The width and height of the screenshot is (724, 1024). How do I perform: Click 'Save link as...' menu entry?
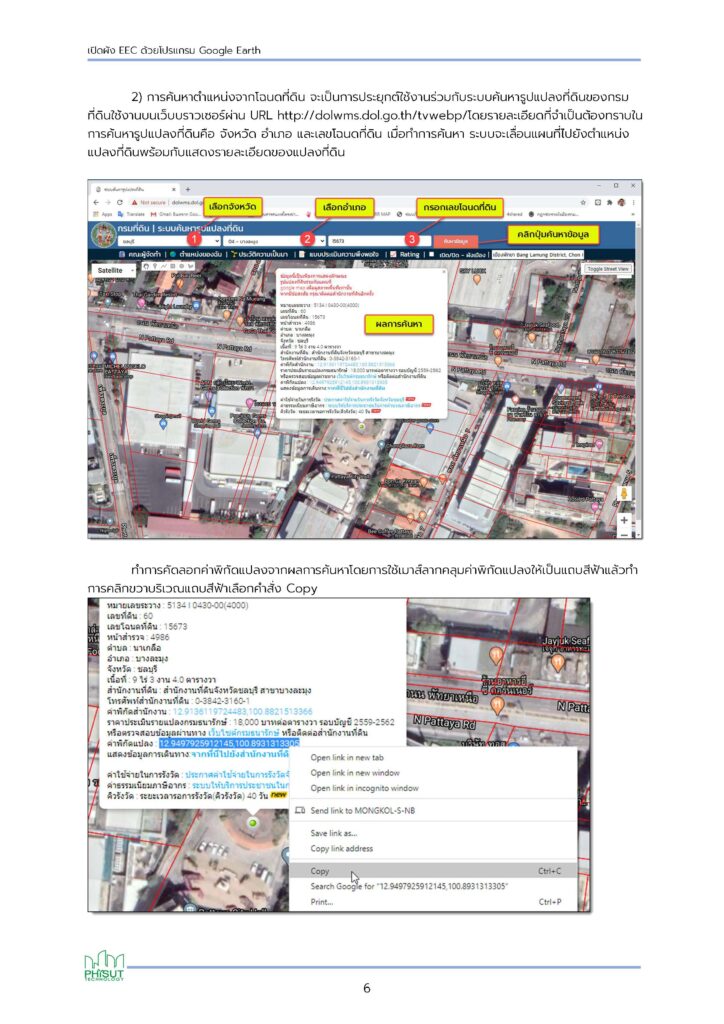coord(334,832)
